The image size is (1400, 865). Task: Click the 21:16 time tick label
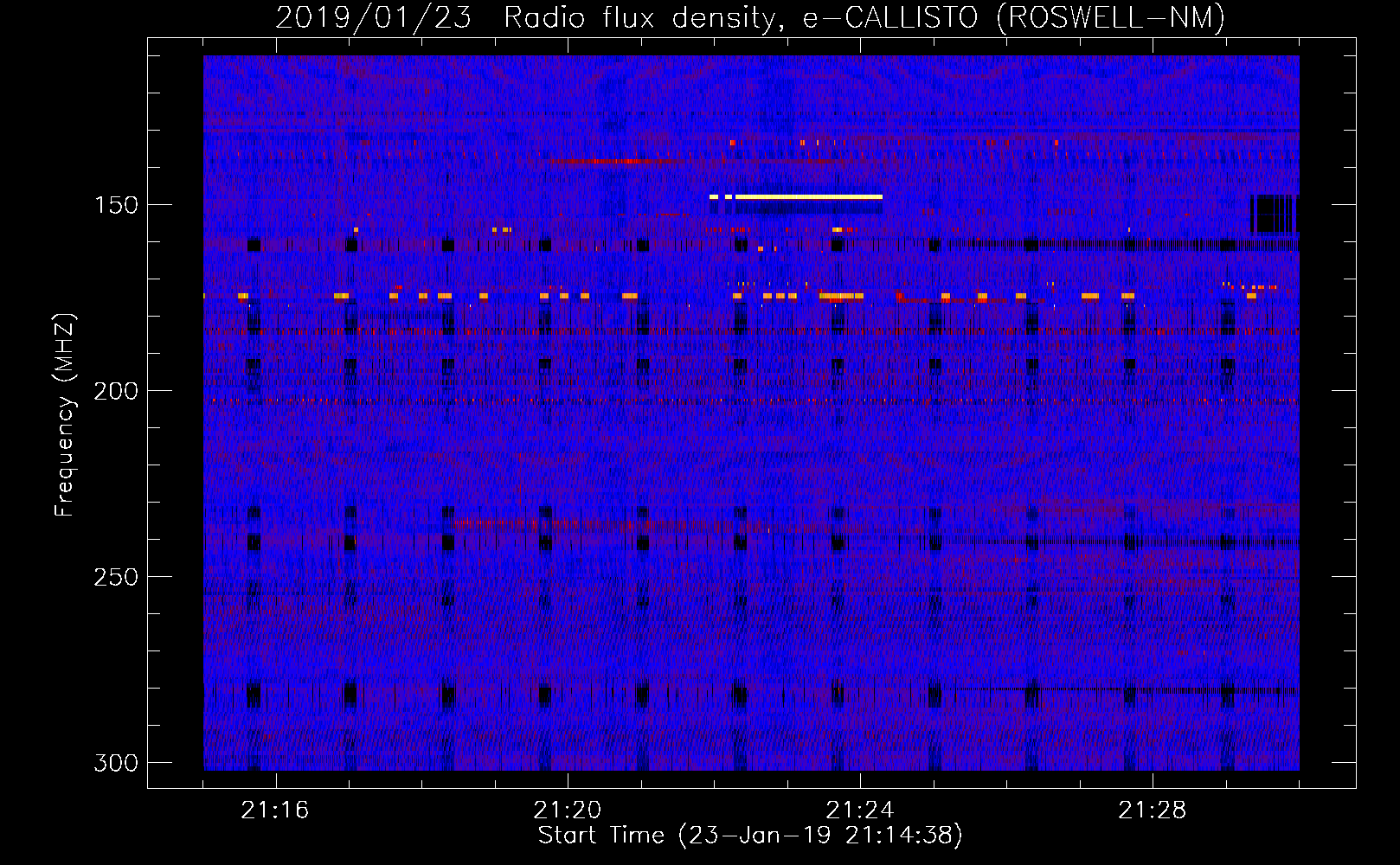click(275, 811)
